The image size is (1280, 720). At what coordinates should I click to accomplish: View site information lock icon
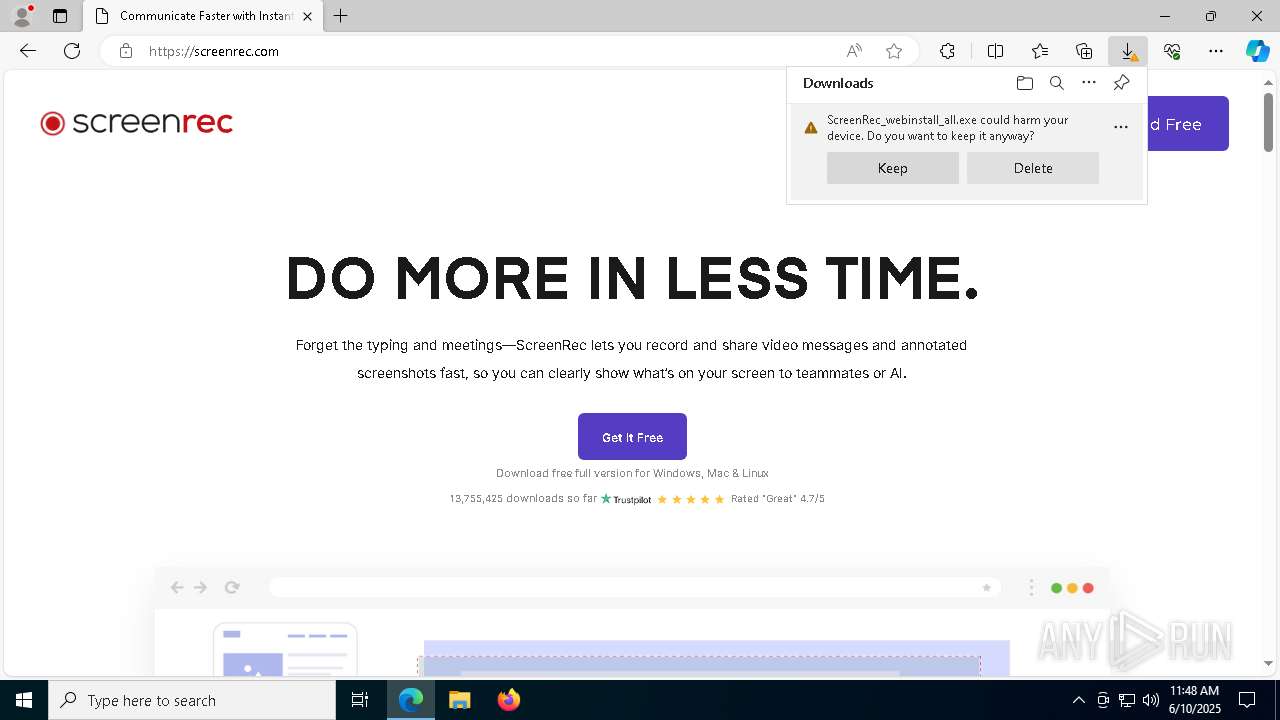pos(125,51)
